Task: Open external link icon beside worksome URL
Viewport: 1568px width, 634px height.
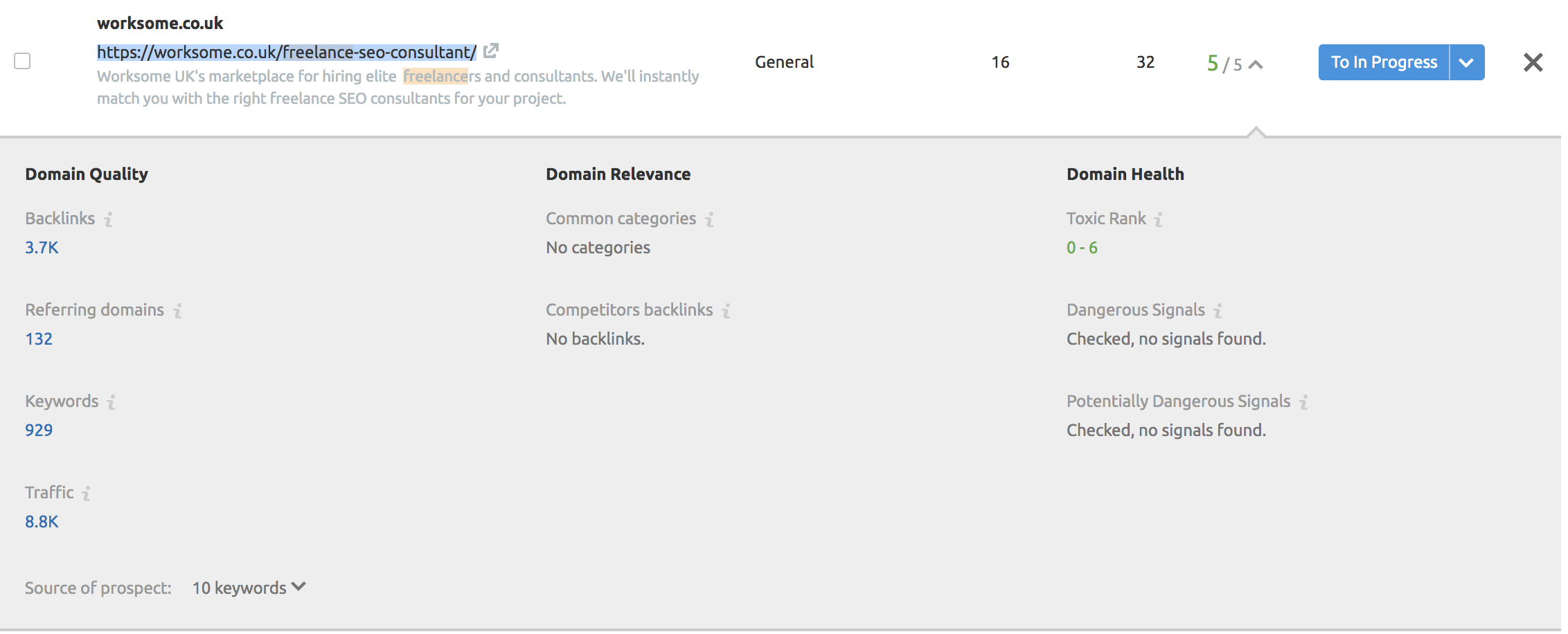Action: (491, 51)
